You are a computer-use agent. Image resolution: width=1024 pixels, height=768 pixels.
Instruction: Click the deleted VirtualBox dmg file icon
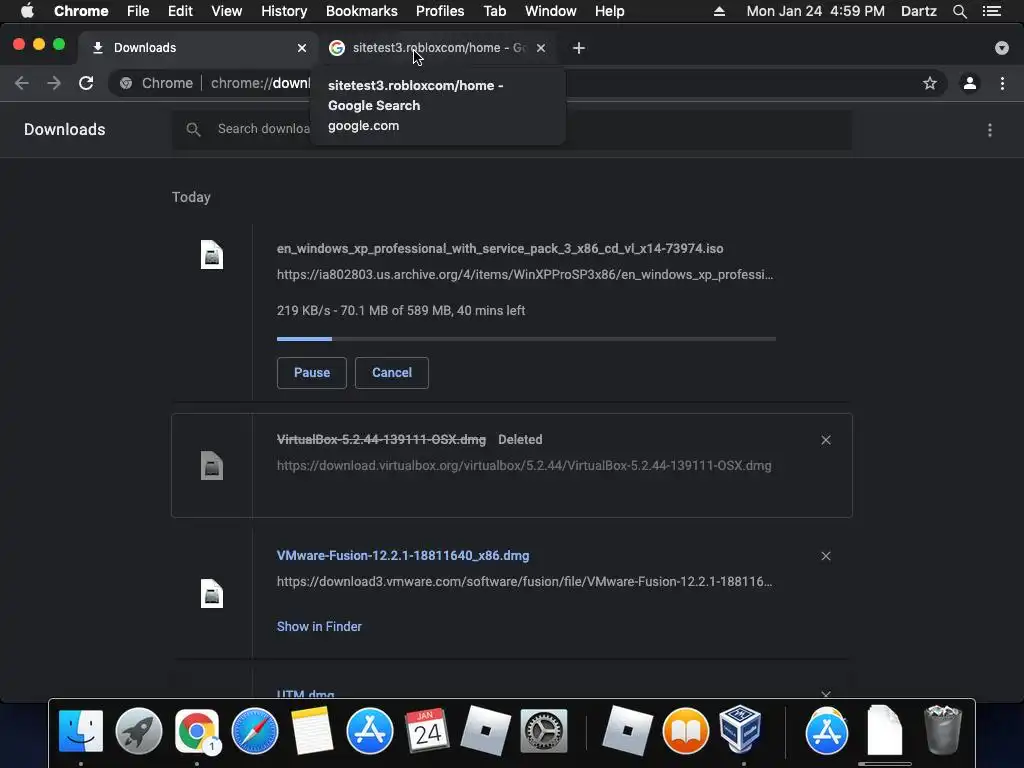click(212, 466)
